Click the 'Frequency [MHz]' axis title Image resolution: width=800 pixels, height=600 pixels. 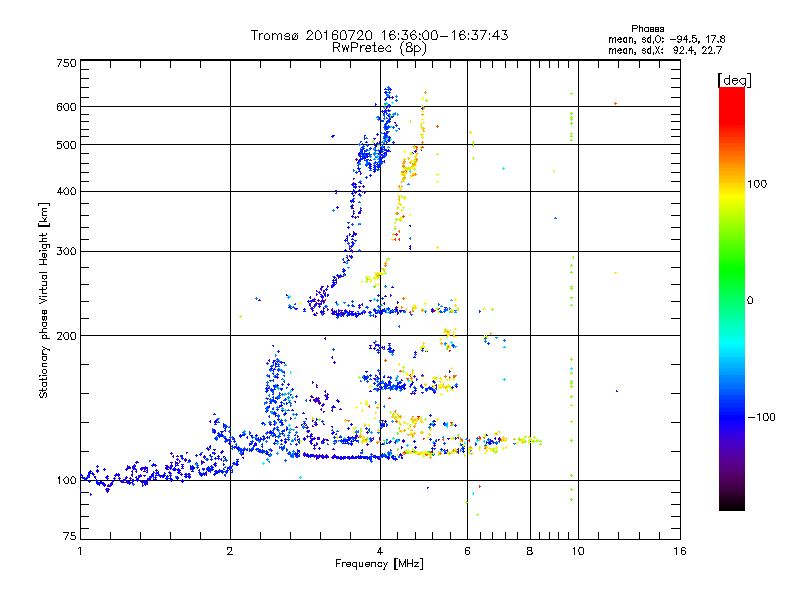pyautogui.click(x=379, y=564)
